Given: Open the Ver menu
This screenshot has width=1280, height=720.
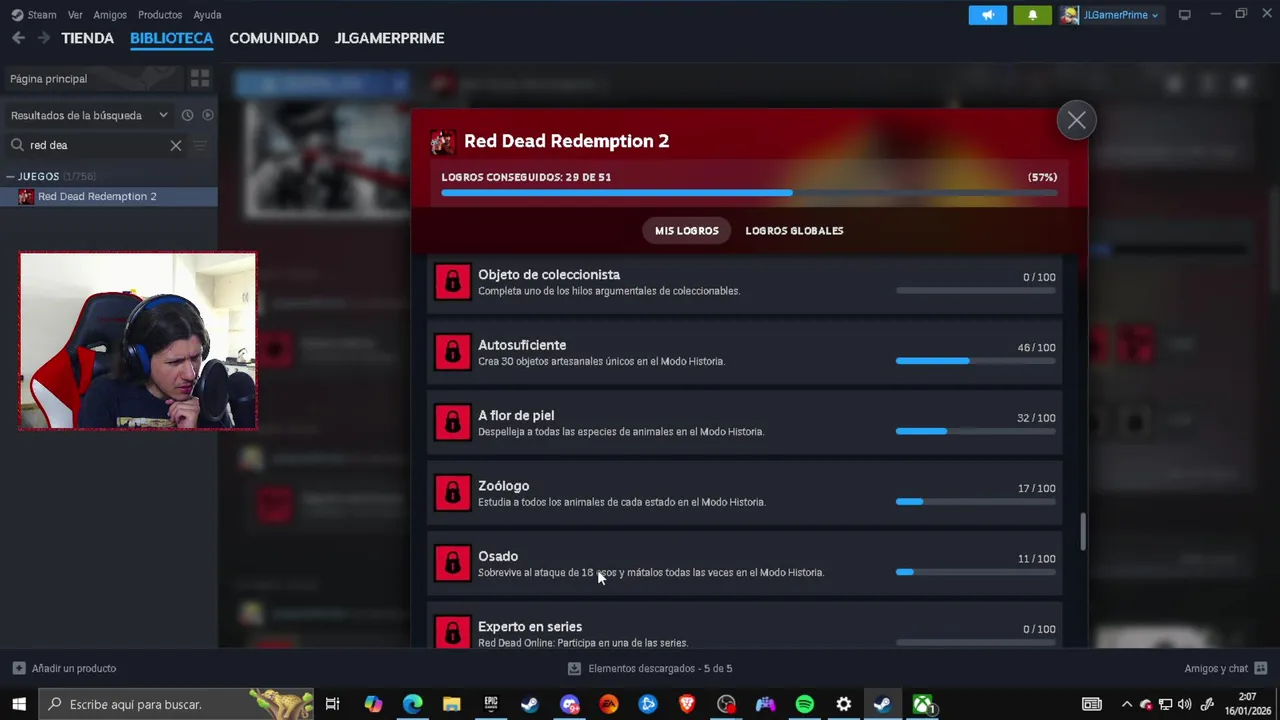Looking at the screenshot, I should pyautogui.click(x=75, y=15).
